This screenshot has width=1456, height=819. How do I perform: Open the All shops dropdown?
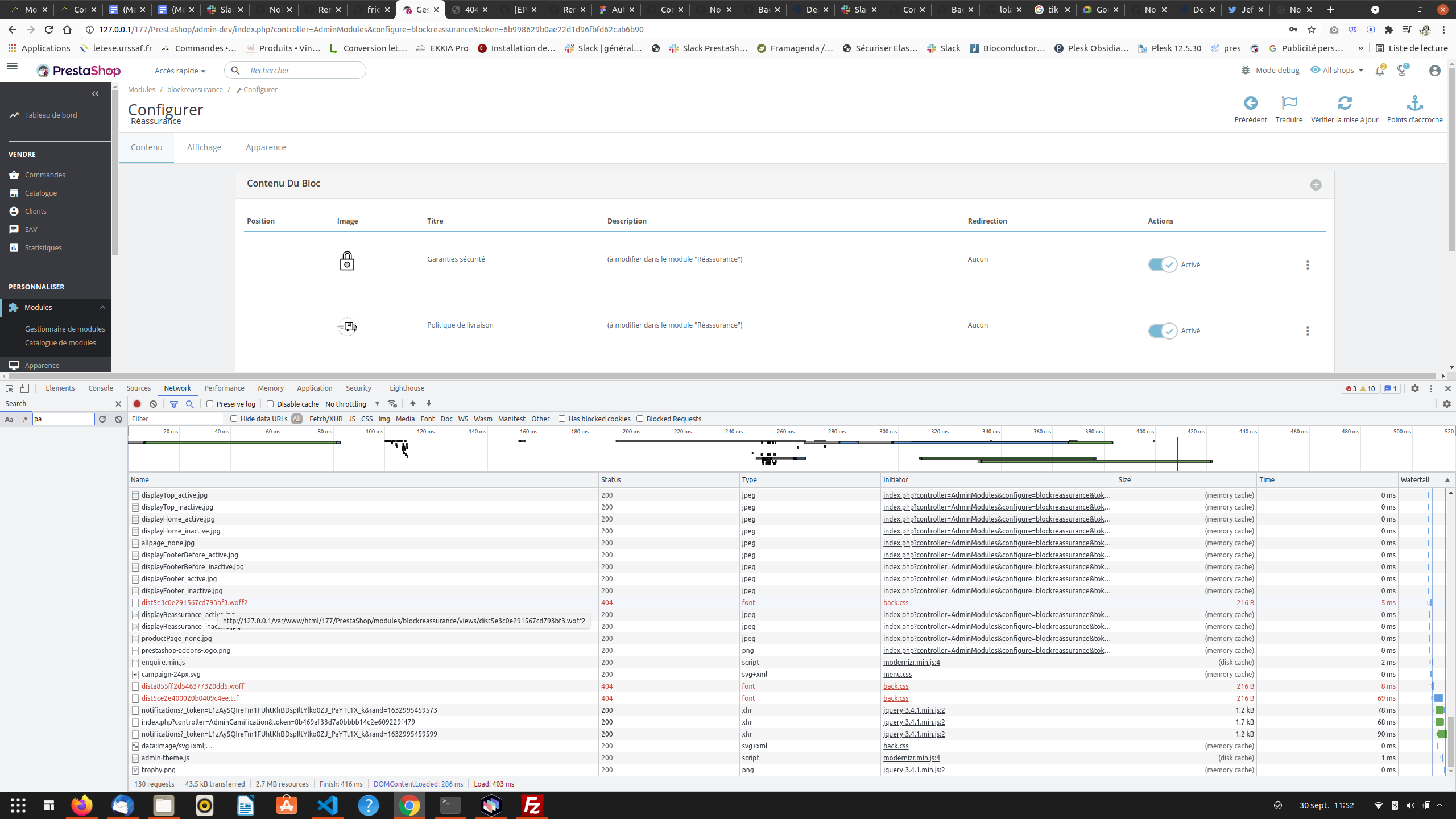1337,70
